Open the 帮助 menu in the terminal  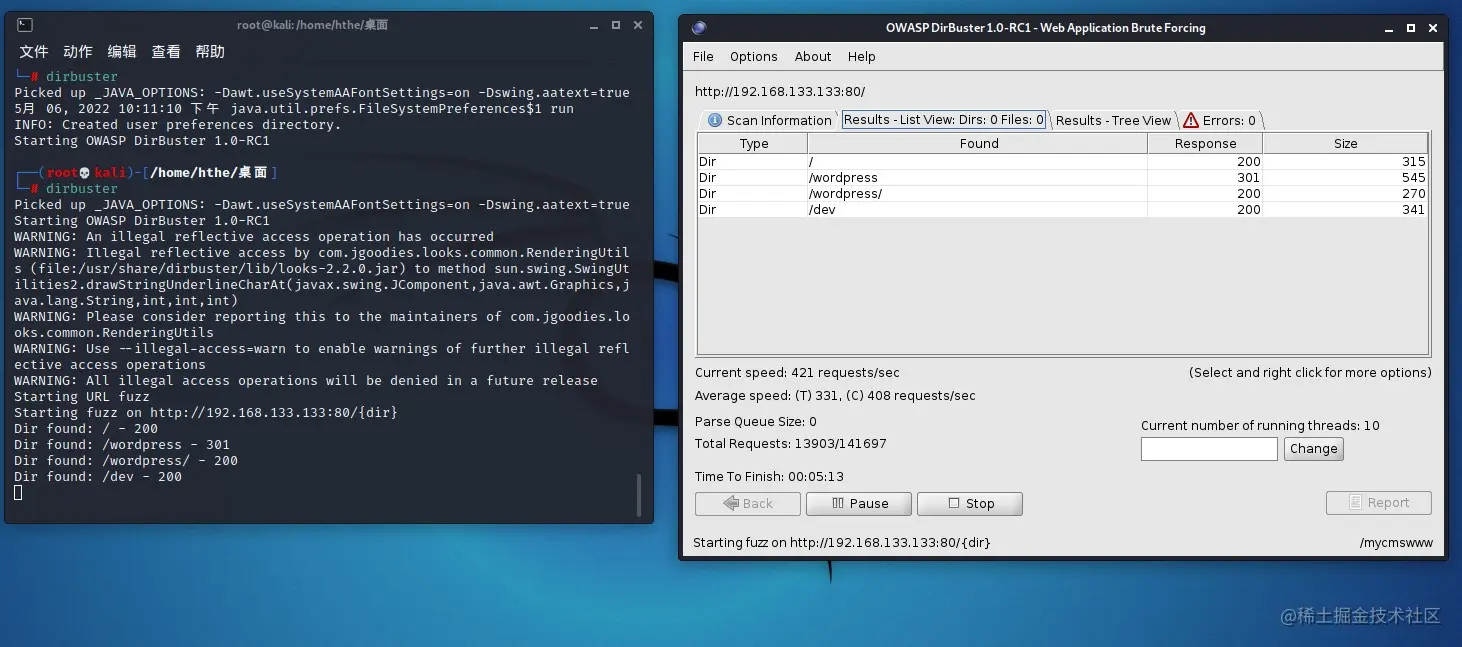210,52
